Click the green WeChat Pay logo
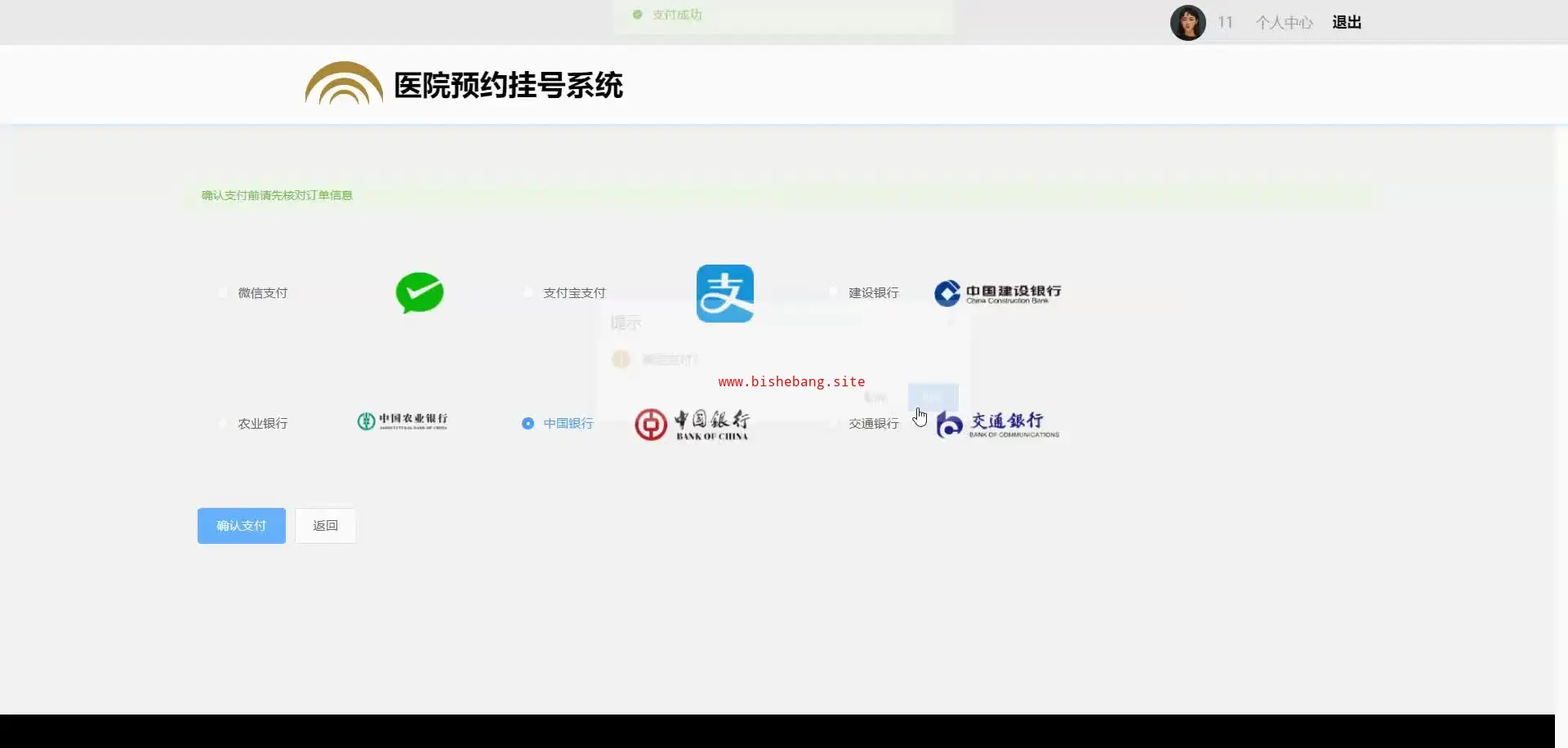This screenshot has height=748, width=1568. [x=420, y=293]
